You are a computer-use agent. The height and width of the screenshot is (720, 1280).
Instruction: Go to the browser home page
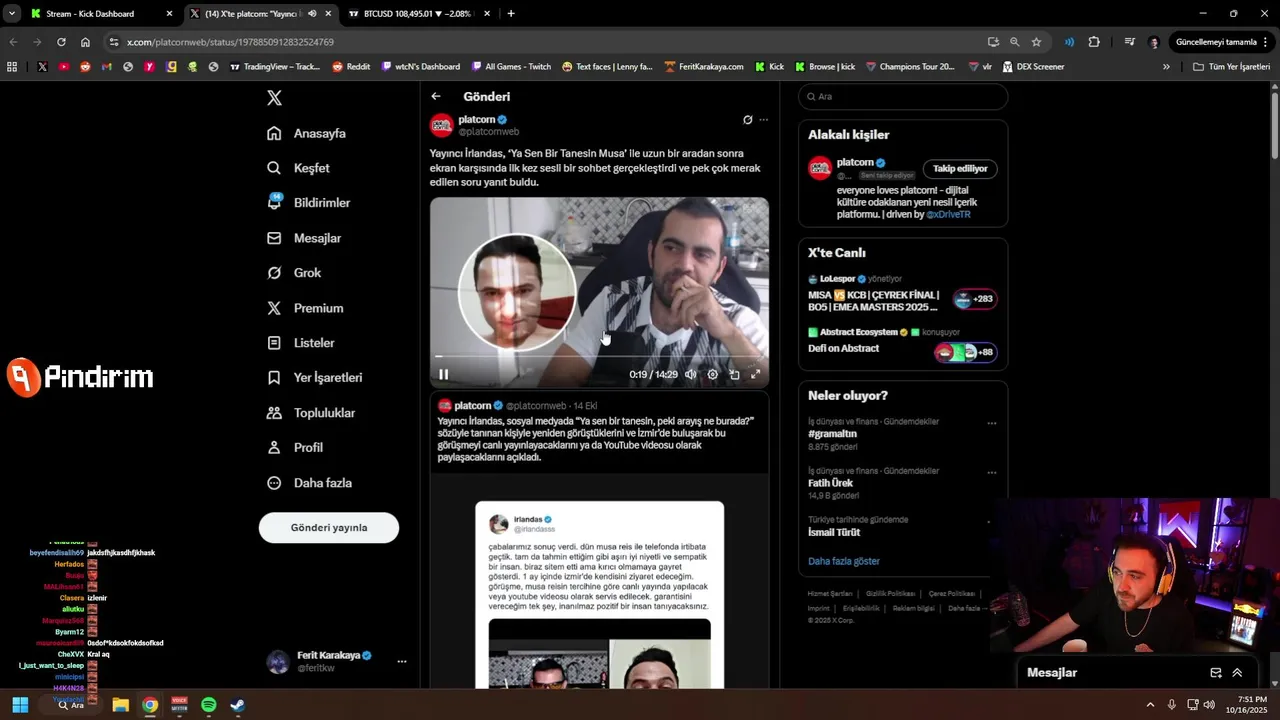[85, 42]
